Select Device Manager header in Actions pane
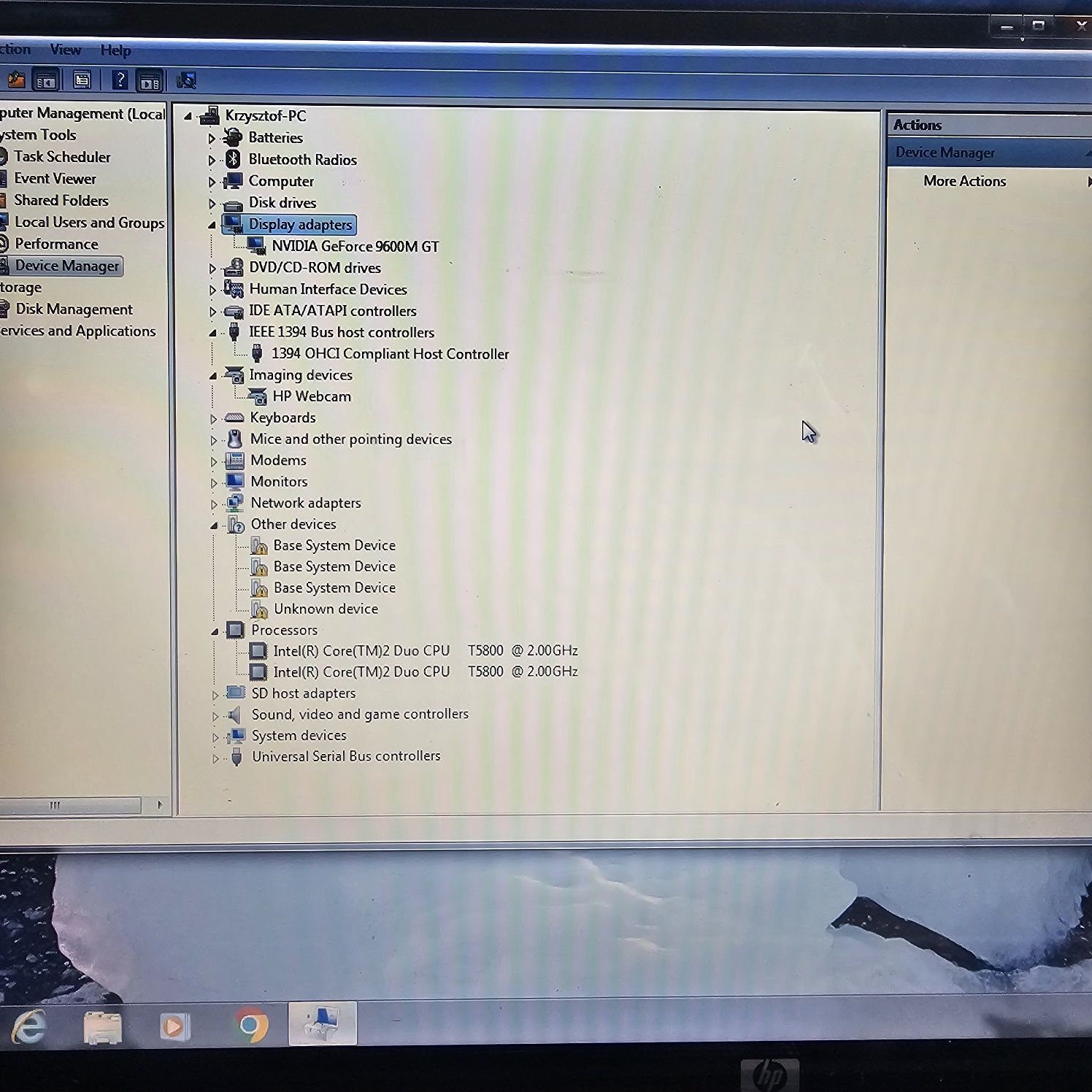Viewport: 1092px width, 1092px height. pyautogui.click(x=989, y=153)
